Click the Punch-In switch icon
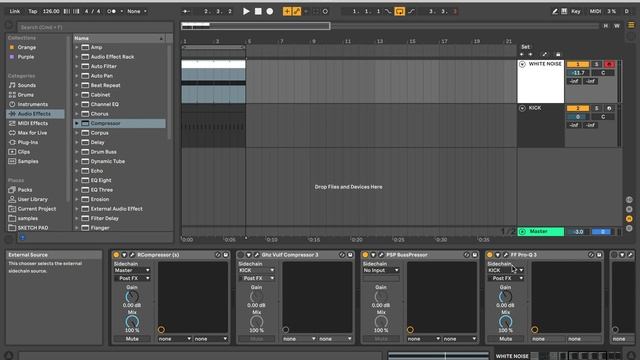The width and height of the screenshot is (640, 360). 388,11
